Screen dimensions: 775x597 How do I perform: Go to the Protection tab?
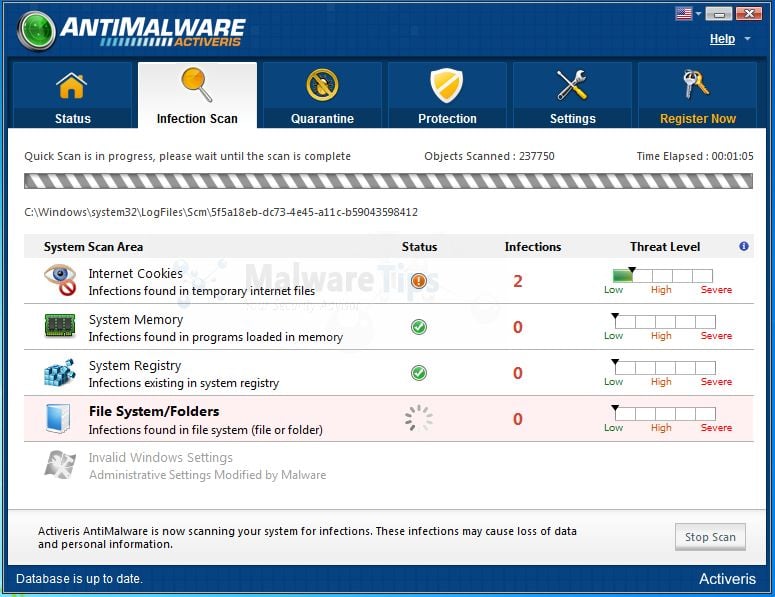pos(447,95)
